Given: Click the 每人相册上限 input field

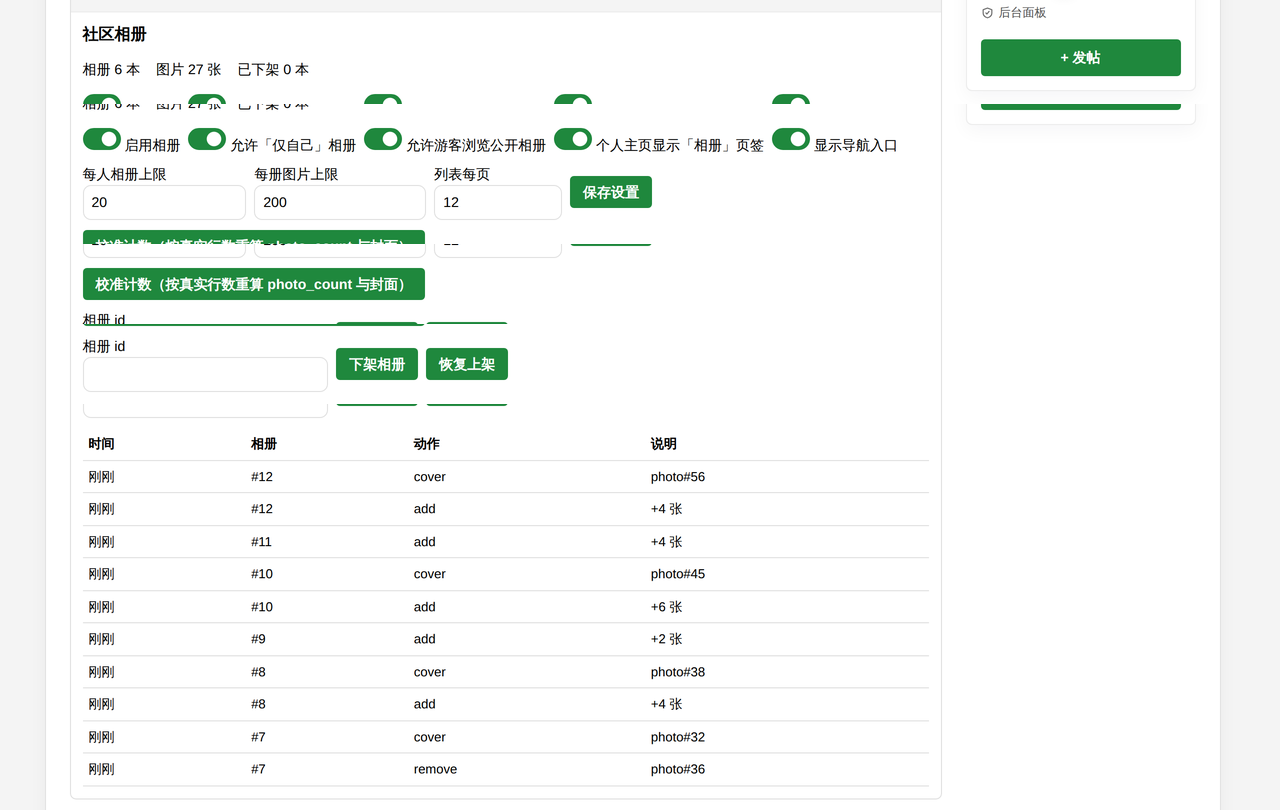Looking at the screenshot, I should click(x=164, y=202).
